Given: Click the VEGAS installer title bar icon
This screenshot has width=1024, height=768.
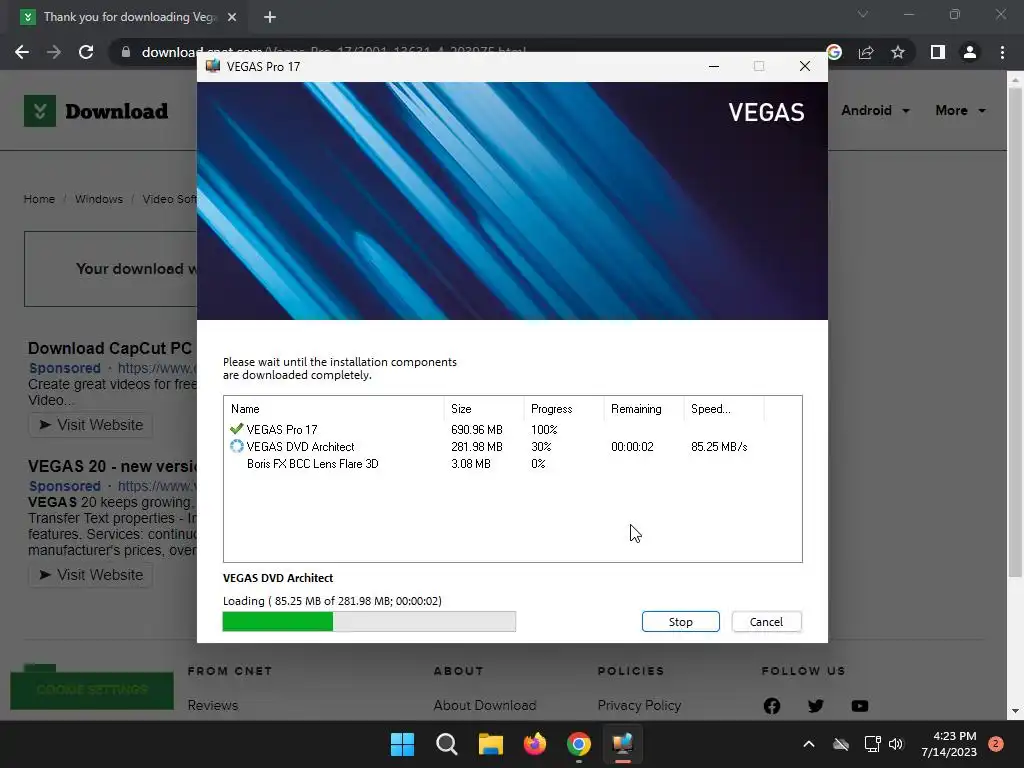Looking at the screenshot, I should point(213,66).
